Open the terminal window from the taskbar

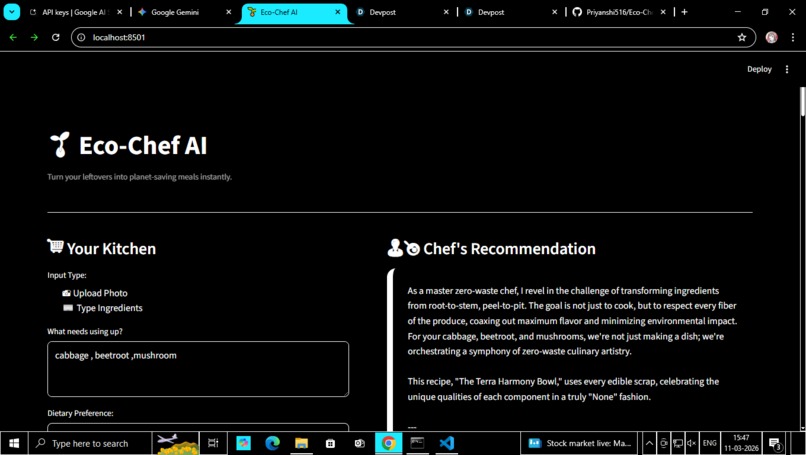[x=417, y=443]
